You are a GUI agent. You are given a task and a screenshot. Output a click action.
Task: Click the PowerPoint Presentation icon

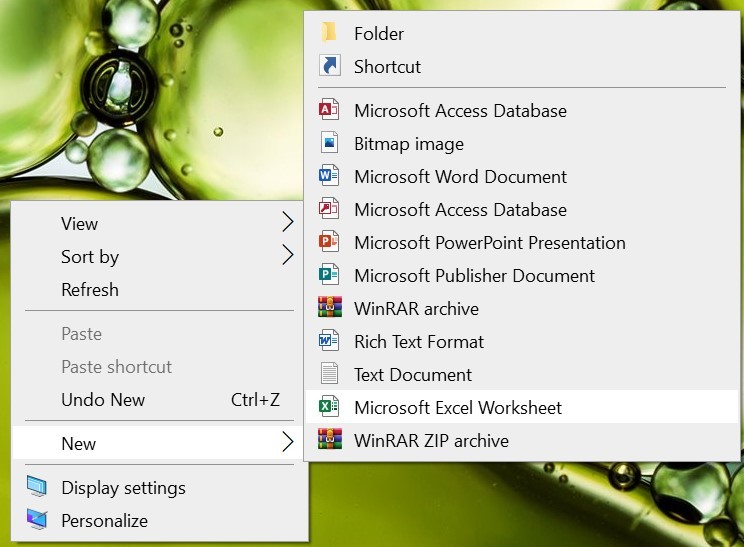coord(329,242)
